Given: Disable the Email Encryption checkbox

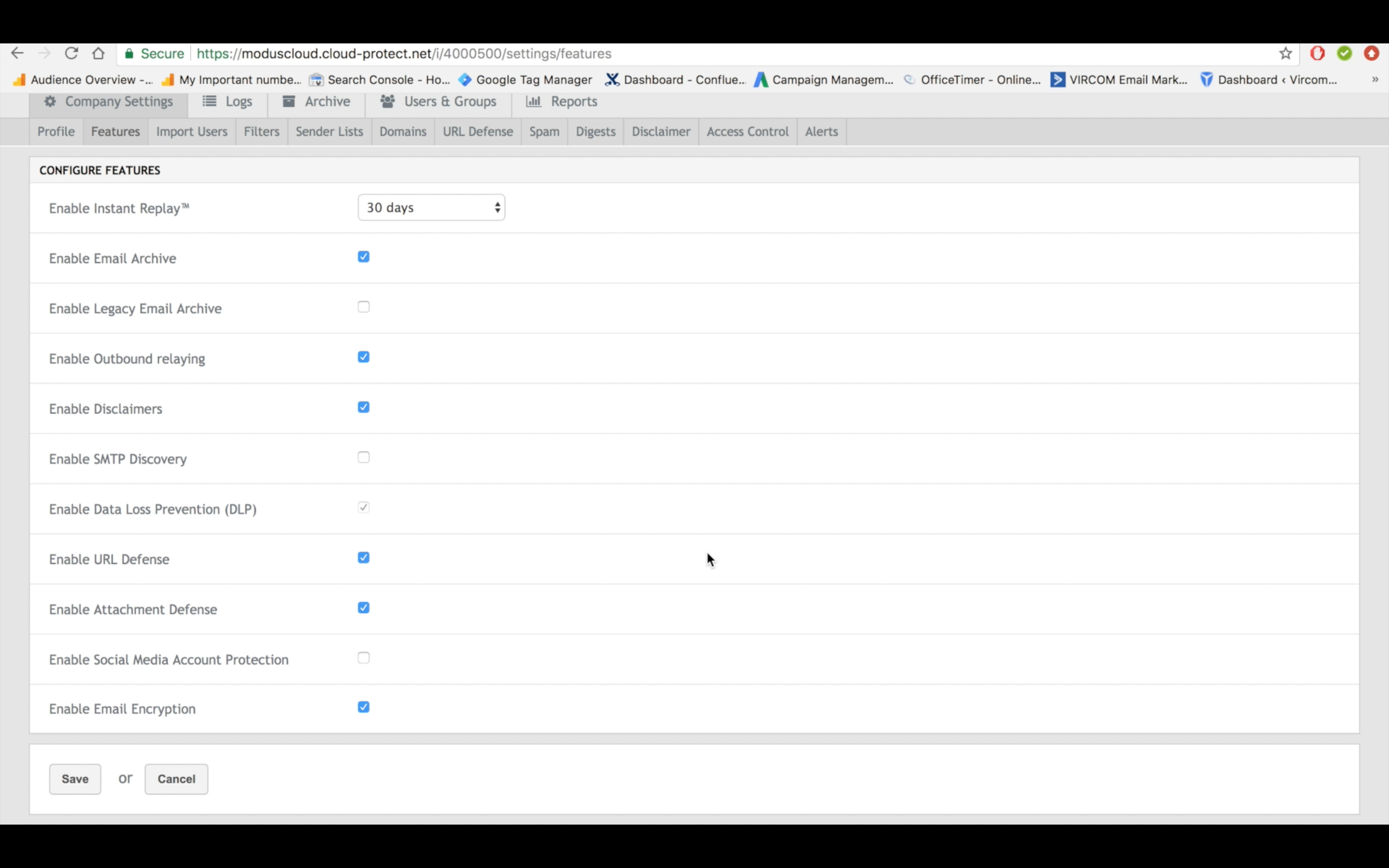Looking at the screenshot, I should tap(363, 707).
